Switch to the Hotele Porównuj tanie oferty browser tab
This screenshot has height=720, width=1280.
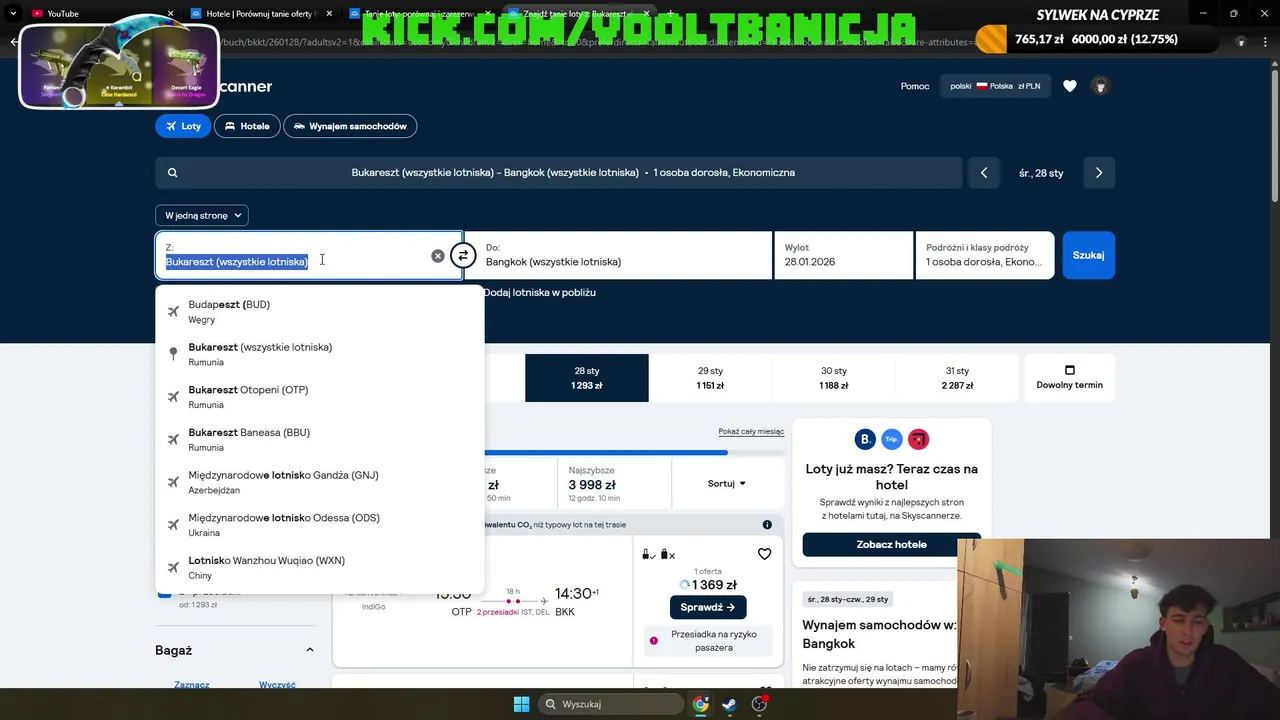[x=262, y=13]
